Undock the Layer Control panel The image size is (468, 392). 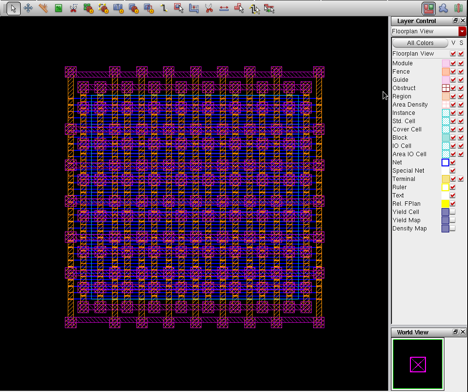[x=455, y=21]
